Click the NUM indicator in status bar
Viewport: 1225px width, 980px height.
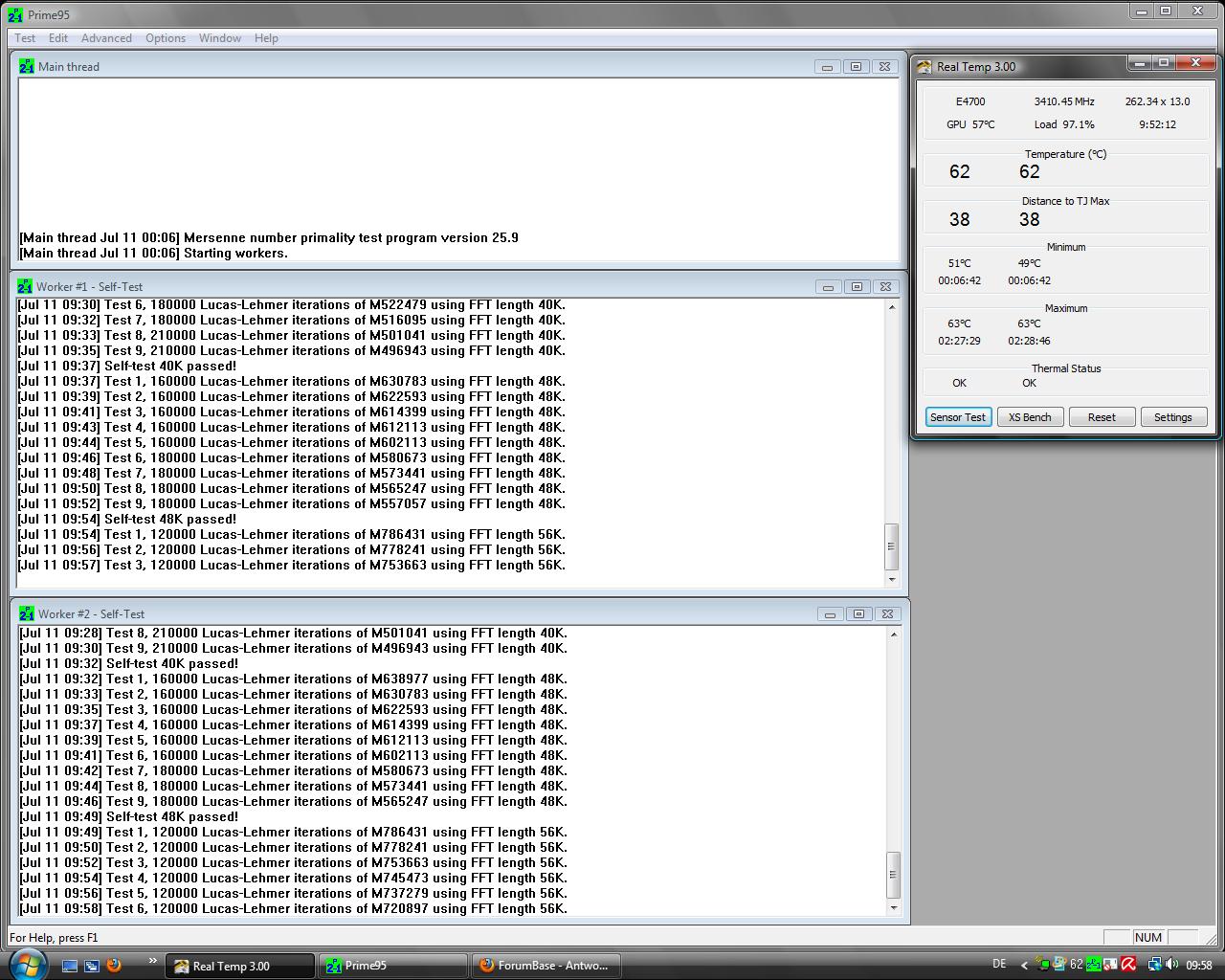pos(1148,938)
